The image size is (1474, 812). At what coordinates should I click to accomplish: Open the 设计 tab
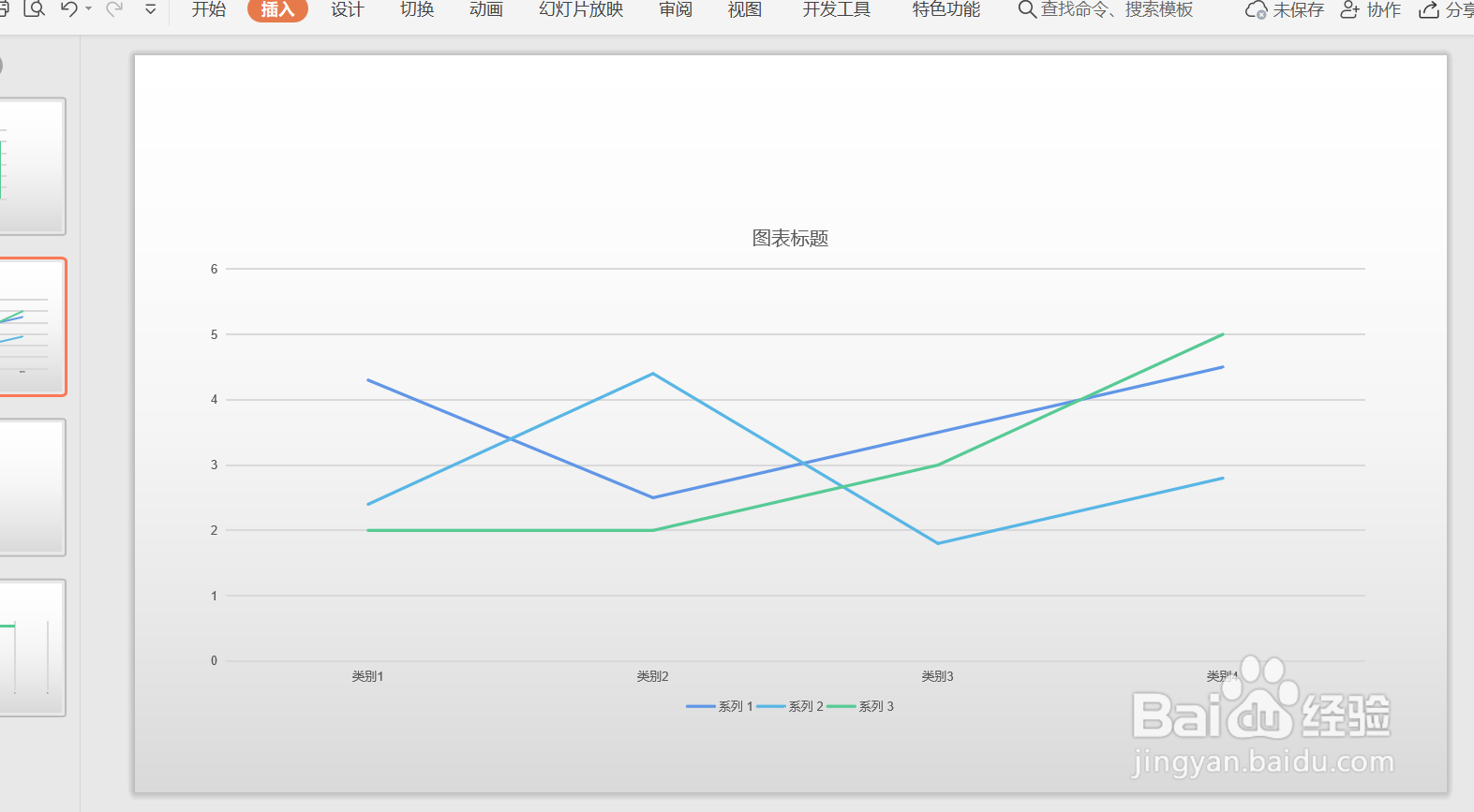click(347, 9)
